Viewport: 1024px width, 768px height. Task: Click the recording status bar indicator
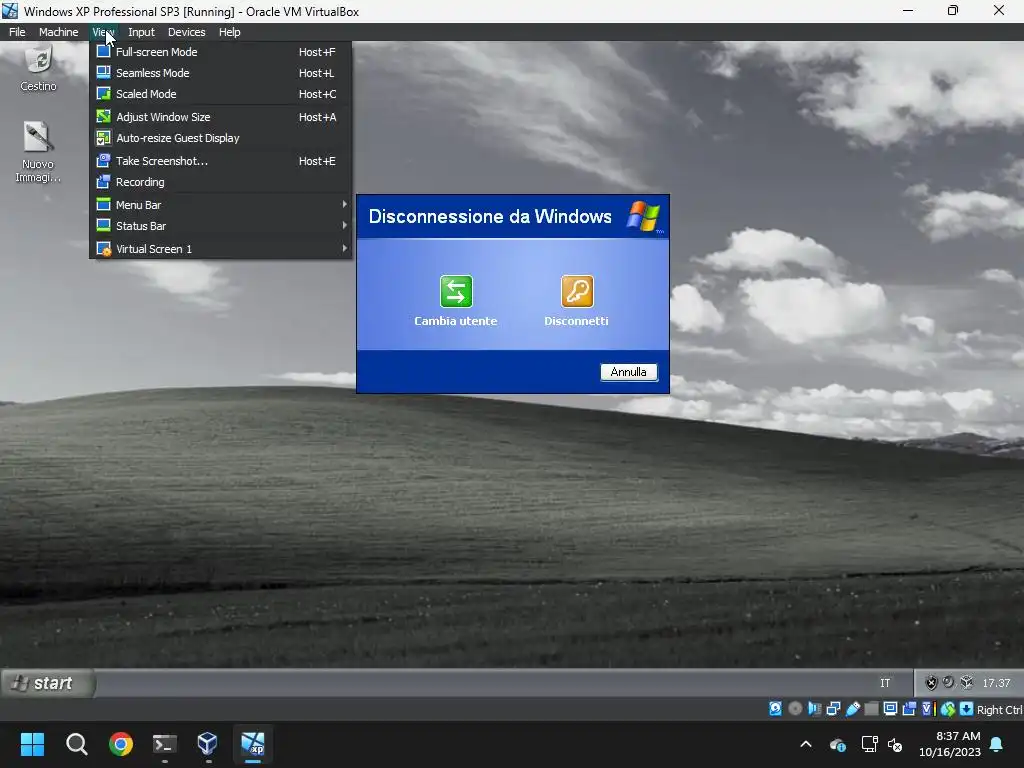[909, 709]
